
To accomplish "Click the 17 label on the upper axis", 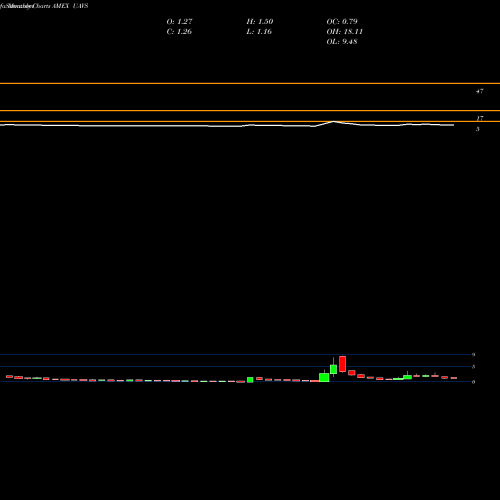I will point(480,118).
